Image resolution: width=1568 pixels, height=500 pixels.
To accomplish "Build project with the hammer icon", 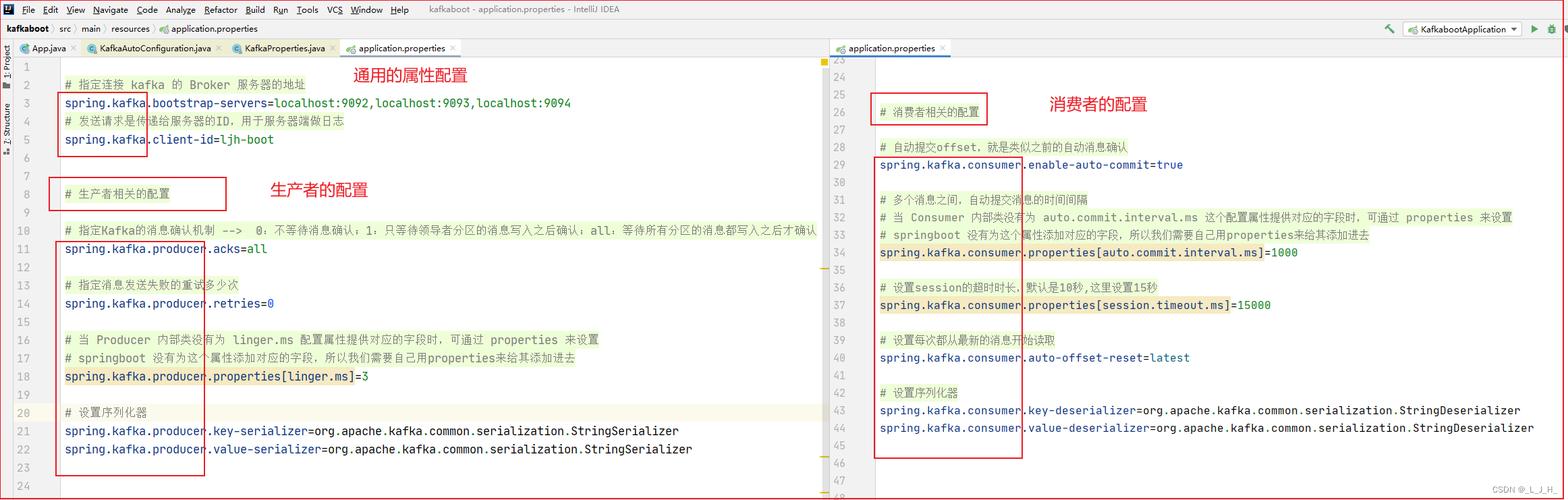I will (1389, 29).
